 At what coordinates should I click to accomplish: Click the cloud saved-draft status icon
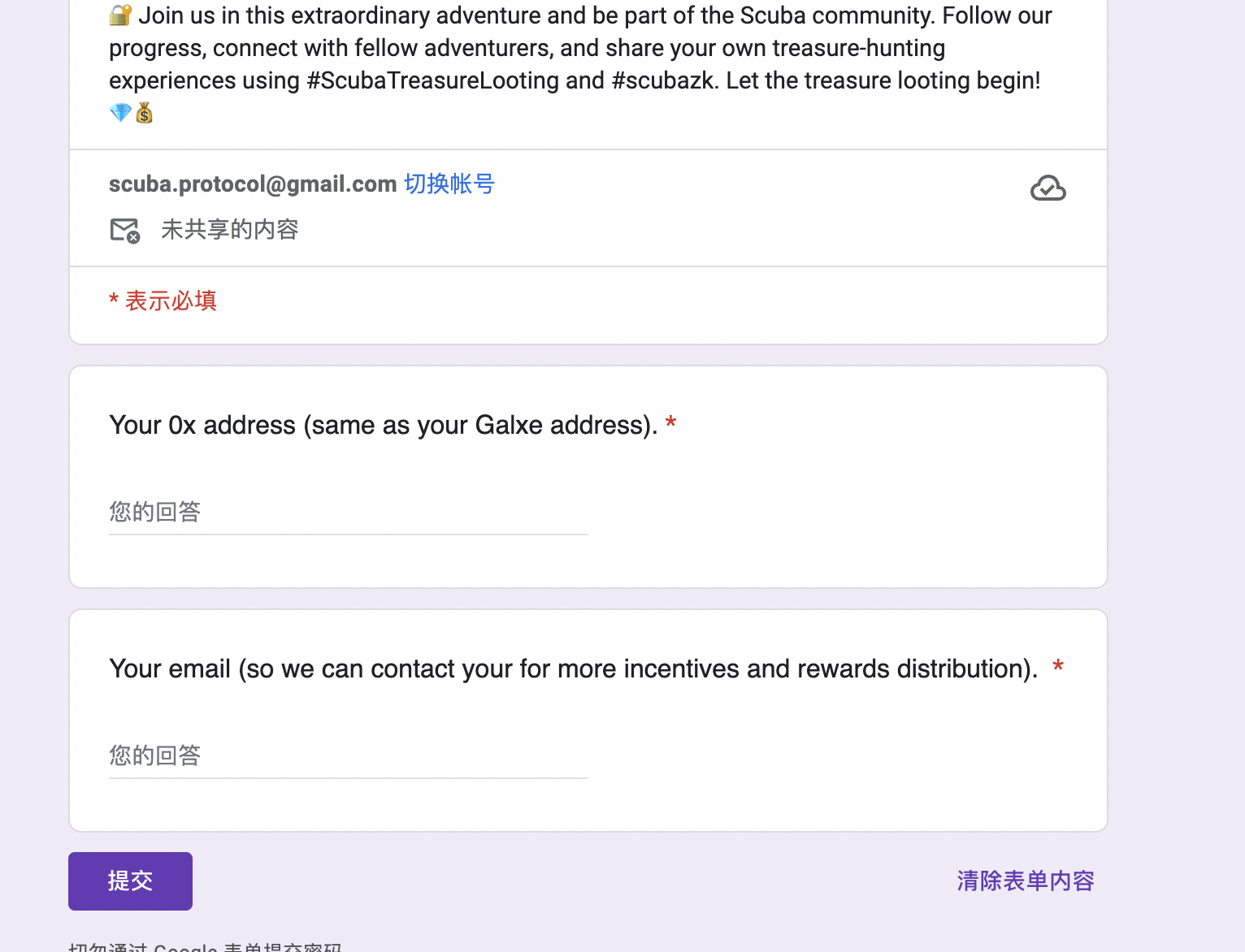click(1048, 188)
